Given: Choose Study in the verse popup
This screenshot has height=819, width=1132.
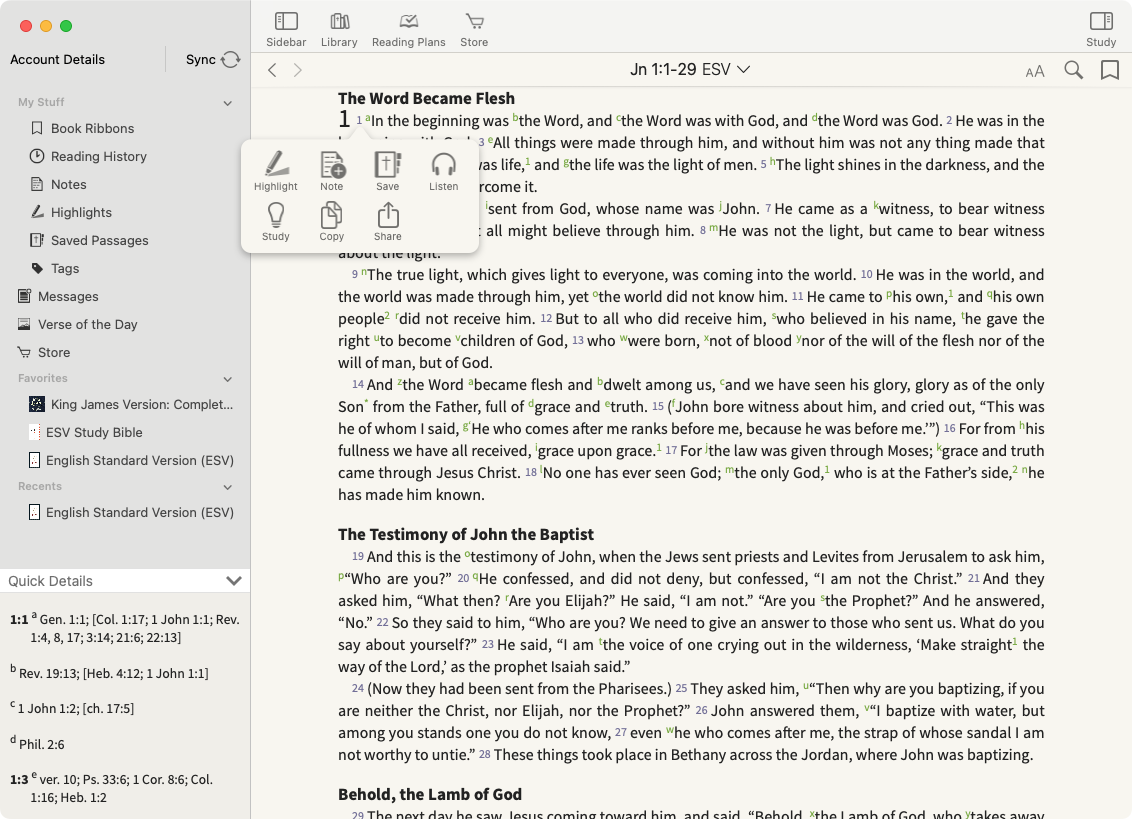Looking at the screenshot, I should (276, 222).
